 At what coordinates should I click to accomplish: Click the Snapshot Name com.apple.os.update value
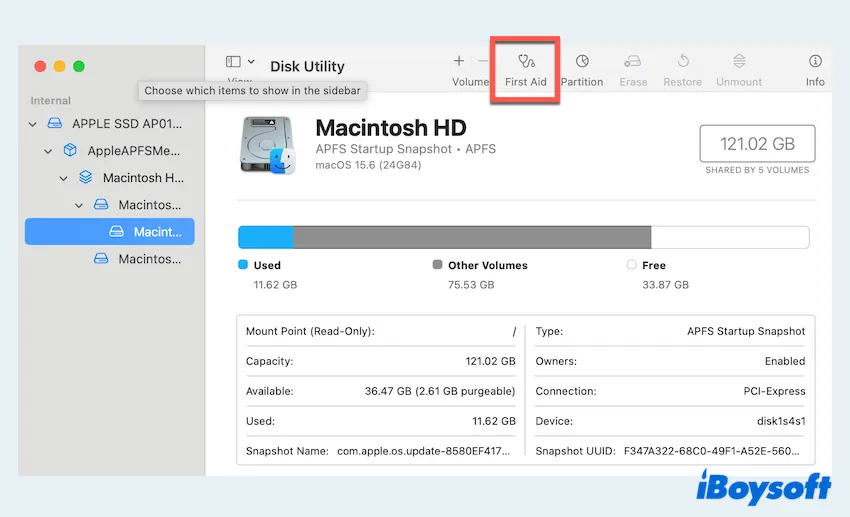(x=423, y=451)
